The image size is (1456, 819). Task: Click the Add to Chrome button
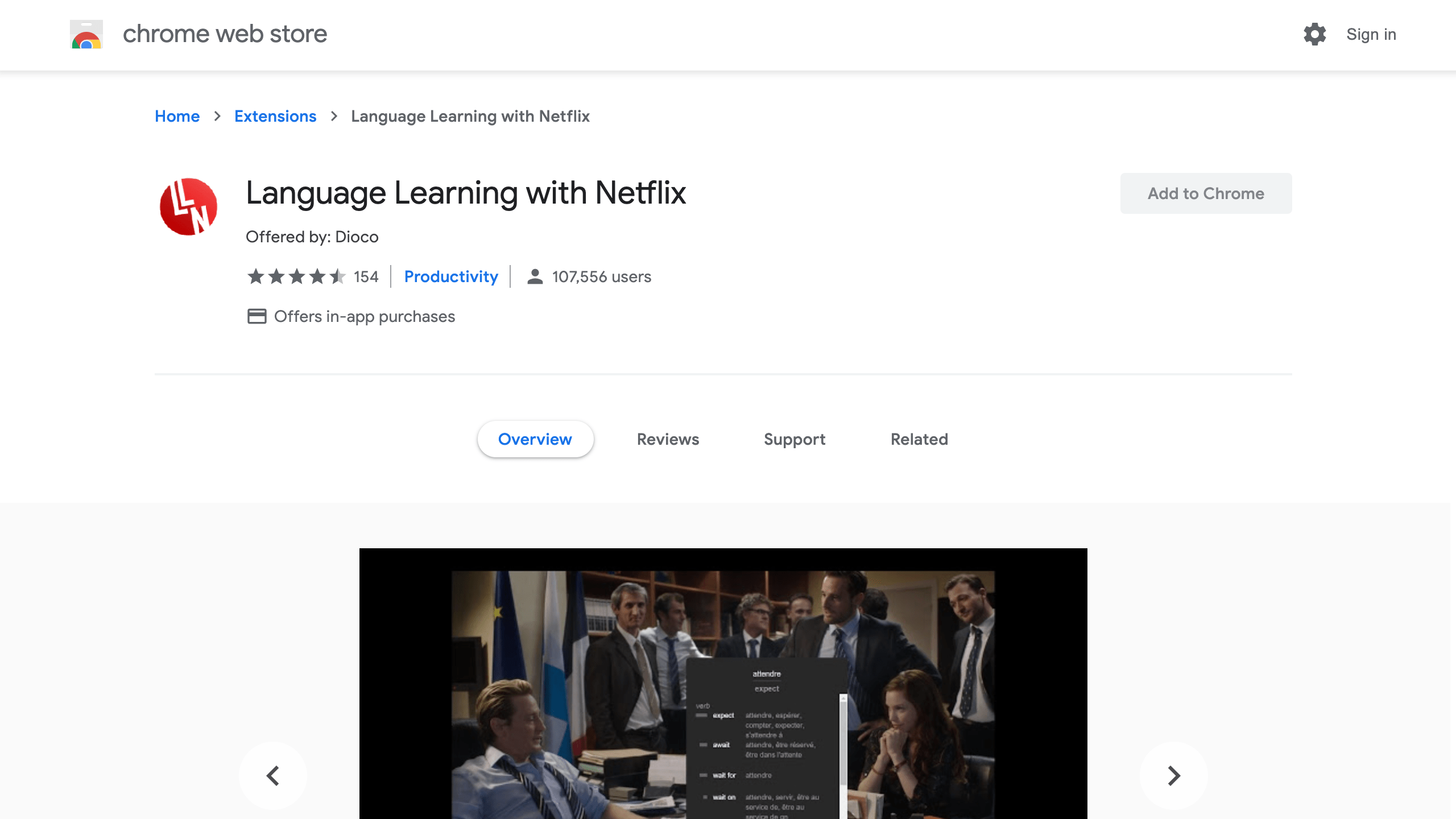point(1206,193)
